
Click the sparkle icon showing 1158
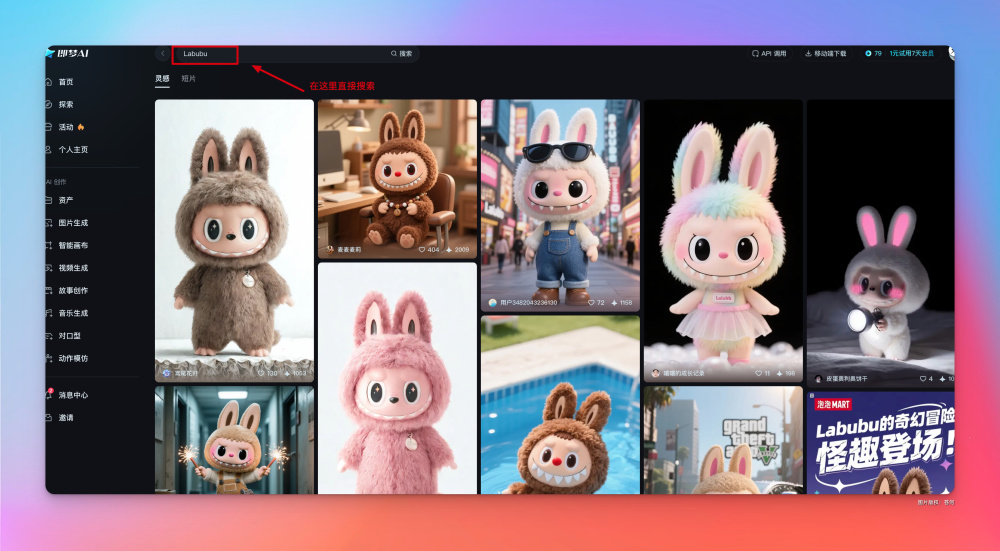(614, 303)
